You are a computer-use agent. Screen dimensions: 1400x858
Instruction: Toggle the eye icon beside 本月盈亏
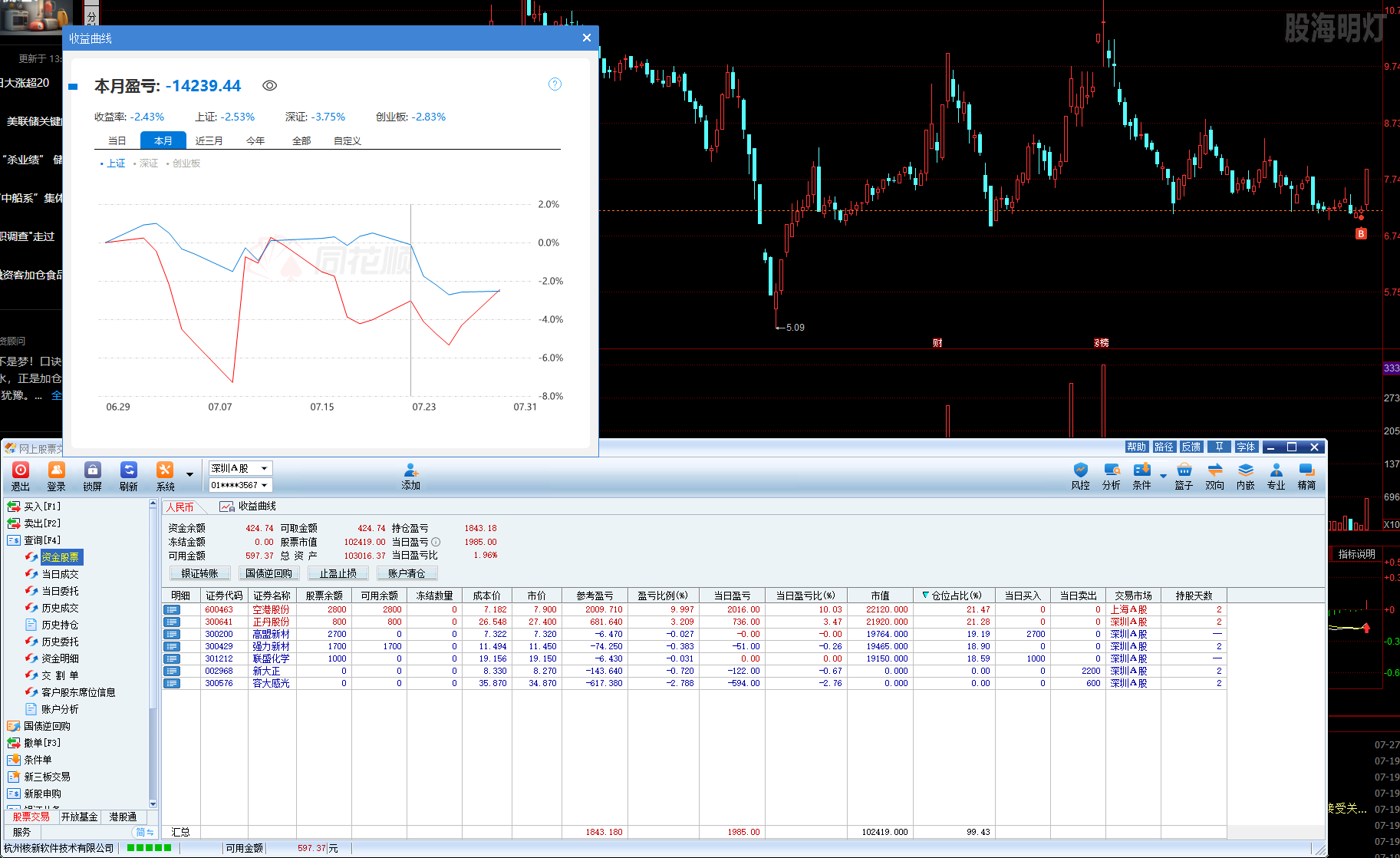click(269, 86)
